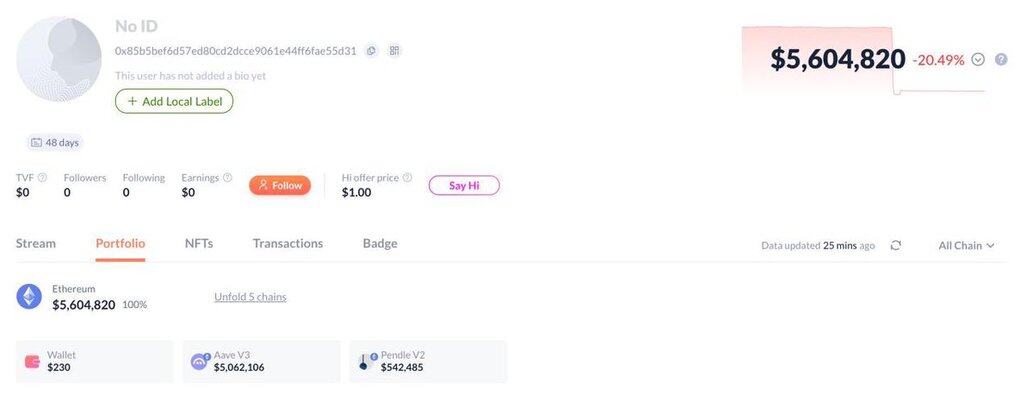Click the Say Hi button
The image size is (1032, 407).
[464, 185]
